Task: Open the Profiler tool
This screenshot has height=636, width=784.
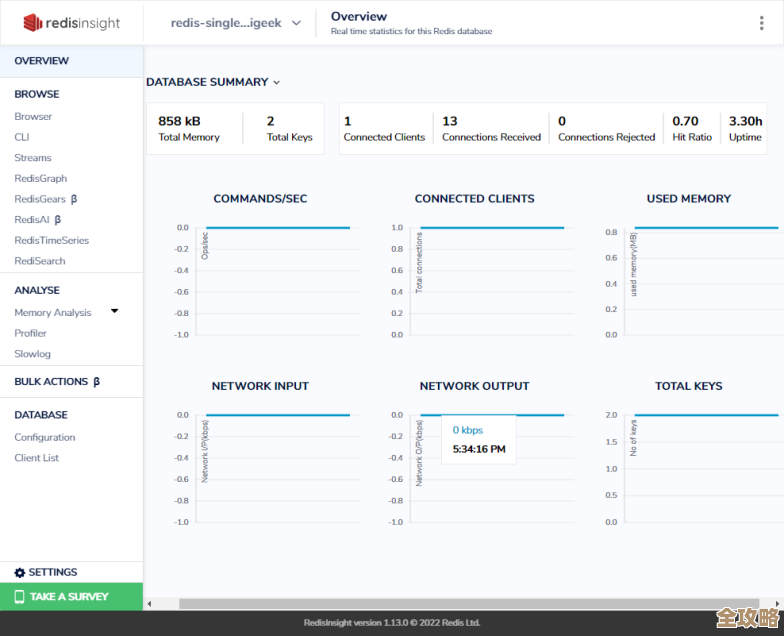Action: (x=30, y=333)
